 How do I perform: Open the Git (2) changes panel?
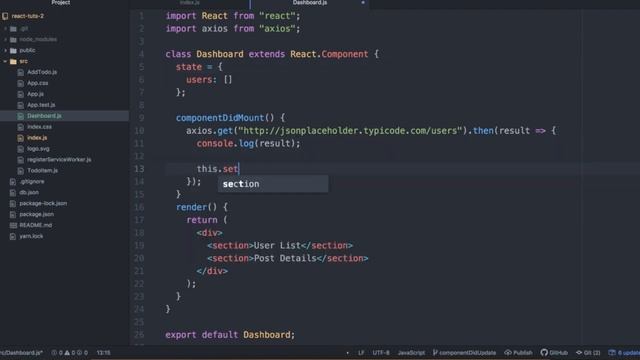point(588,353)
